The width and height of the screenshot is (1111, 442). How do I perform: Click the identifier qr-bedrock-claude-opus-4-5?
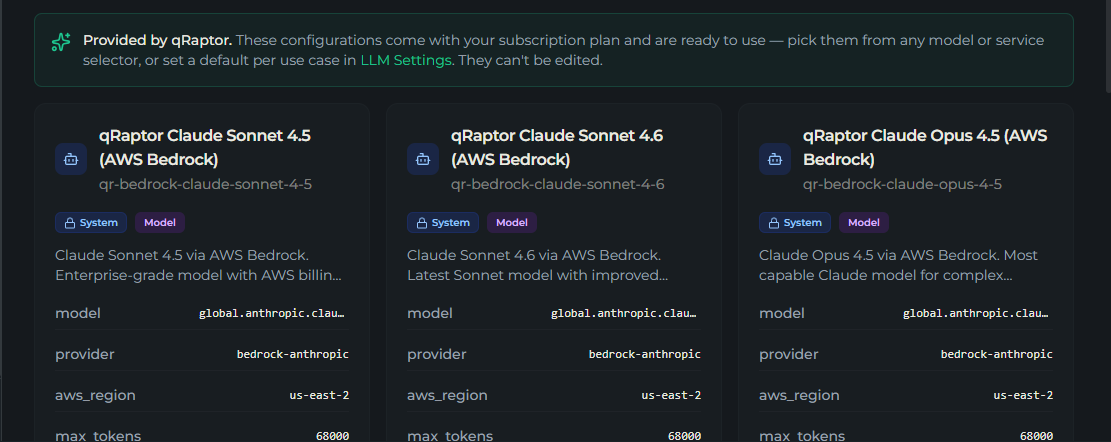pyautogui.click(x=902, y=185)
